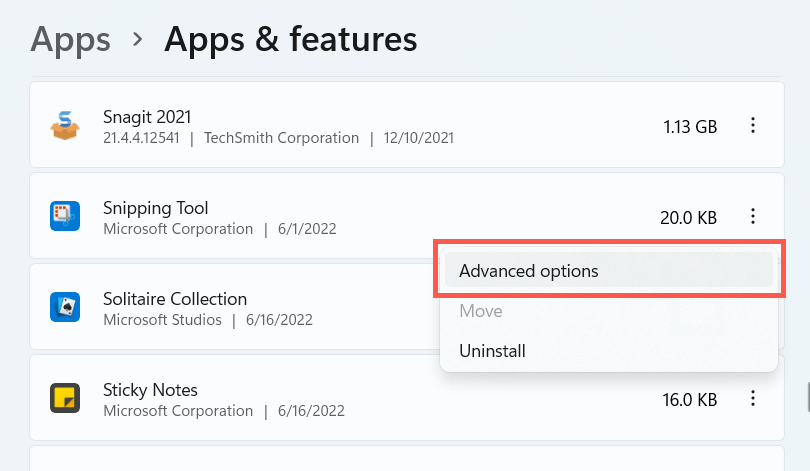
Task: Open the three-dot menu for Snagit 2021
Action: [x=753, y=126]
